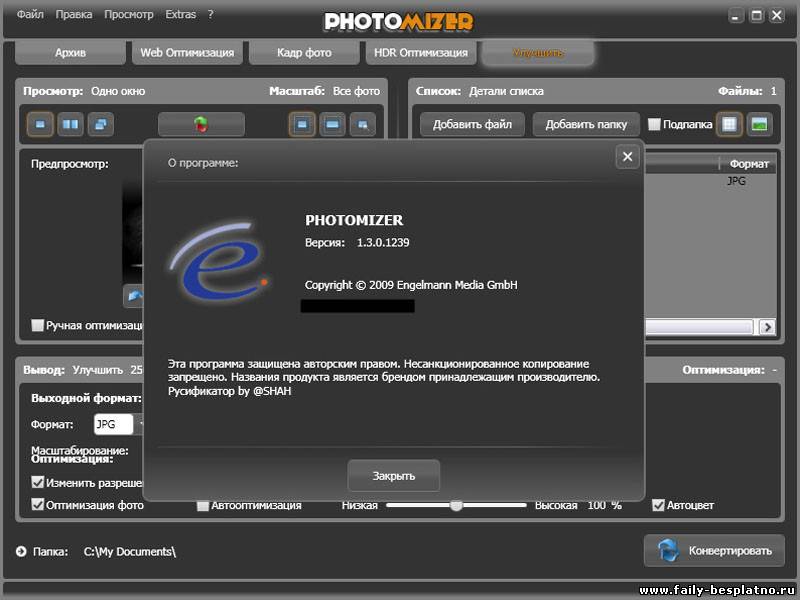This screenshot has height=600, width=800.
Task: Click version number 1.3.0.1239
Action: tap(383, 242)
